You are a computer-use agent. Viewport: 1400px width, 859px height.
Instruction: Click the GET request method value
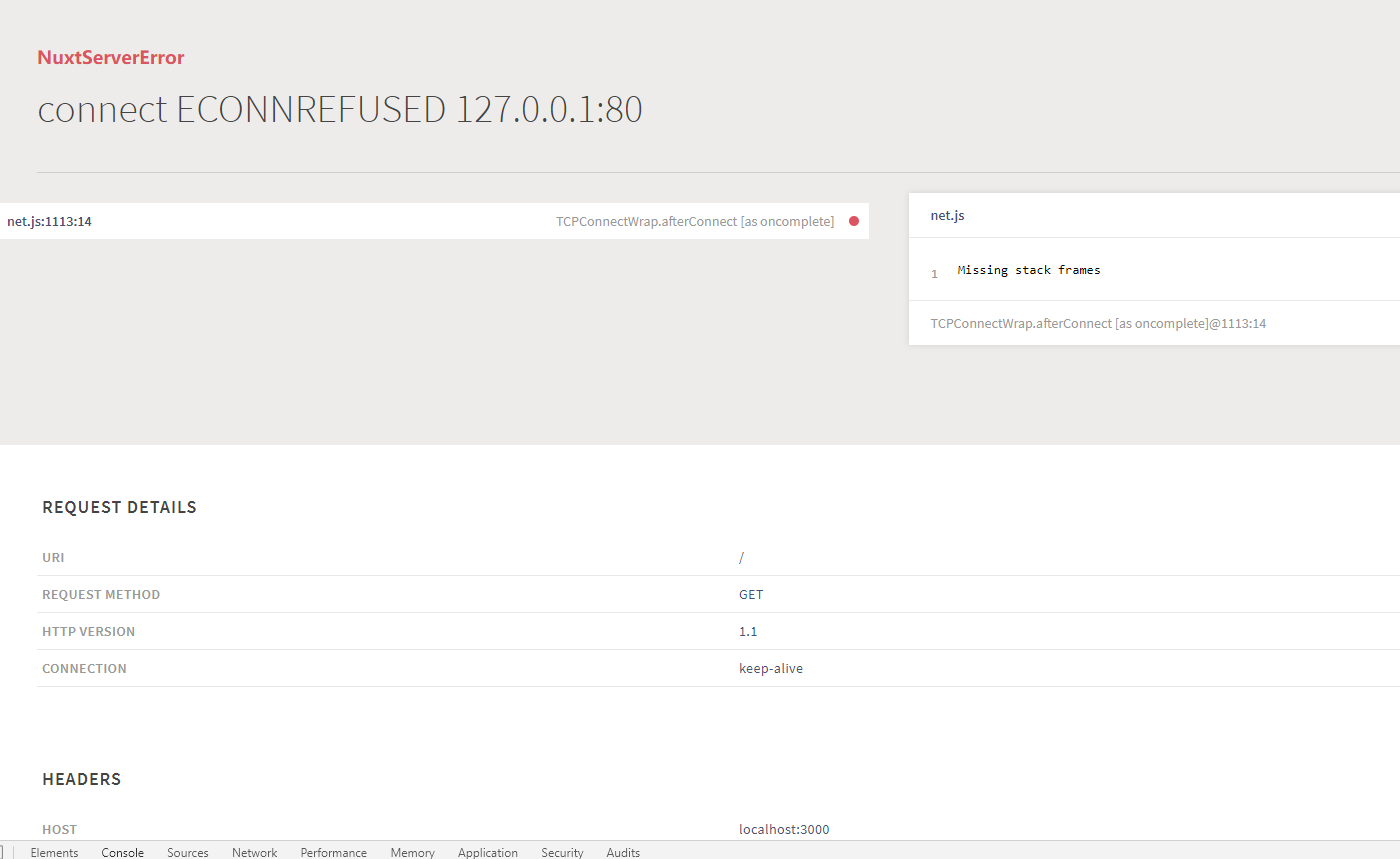pos(751,595)
